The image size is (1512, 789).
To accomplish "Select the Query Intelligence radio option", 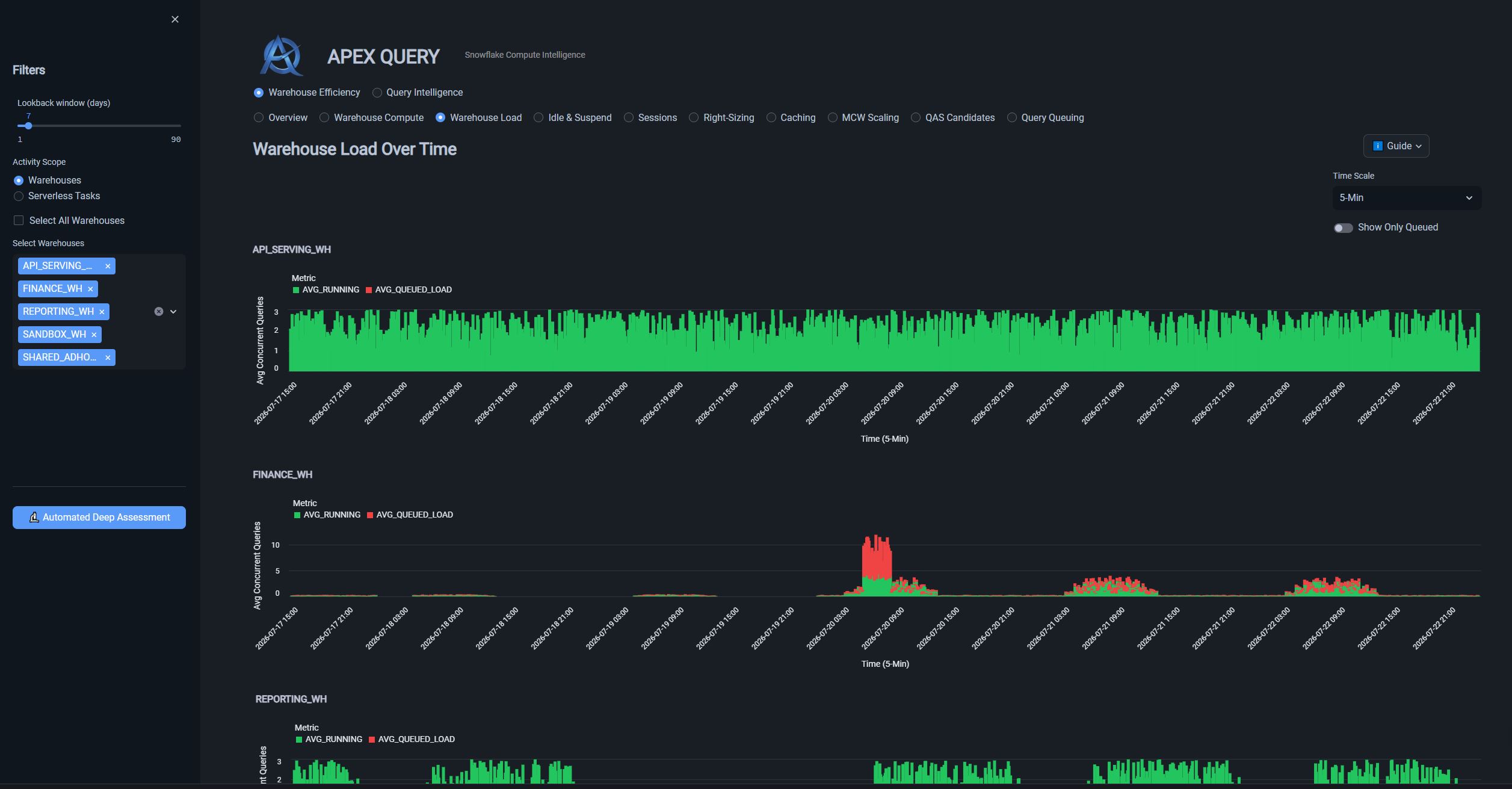I will pos(418,93).
